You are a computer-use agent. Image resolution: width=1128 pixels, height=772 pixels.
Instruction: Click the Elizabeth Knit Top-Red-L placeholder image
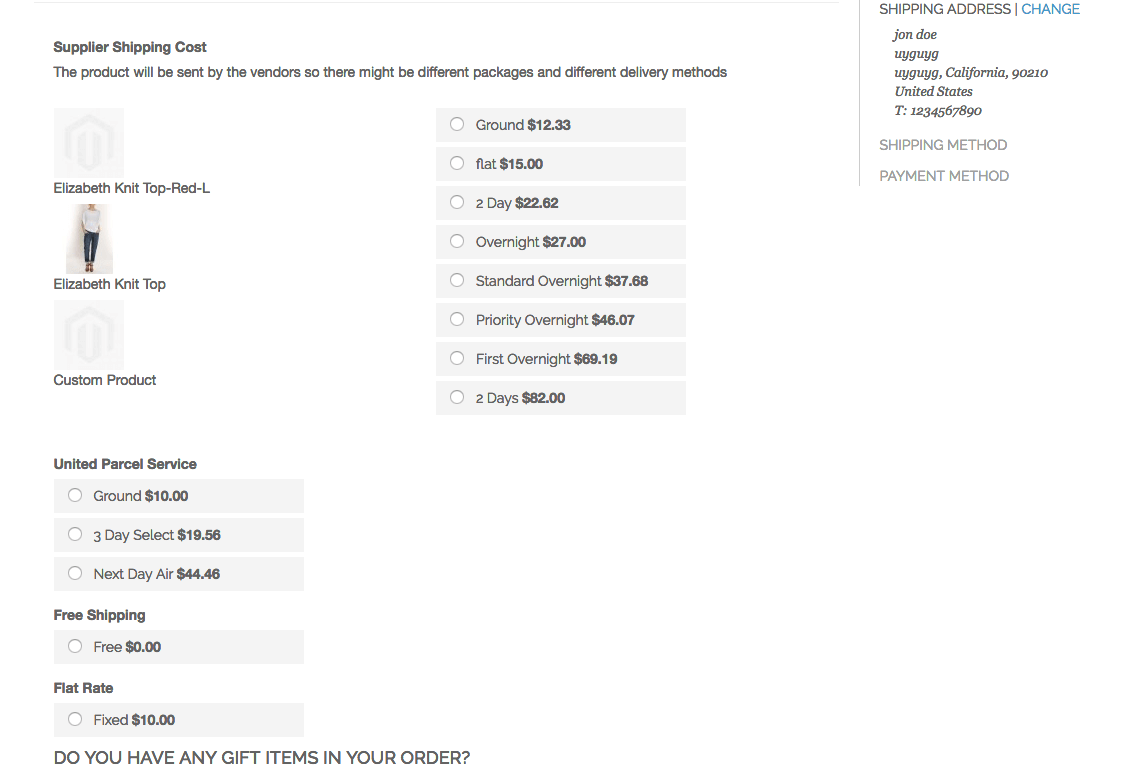click(89, 143)
